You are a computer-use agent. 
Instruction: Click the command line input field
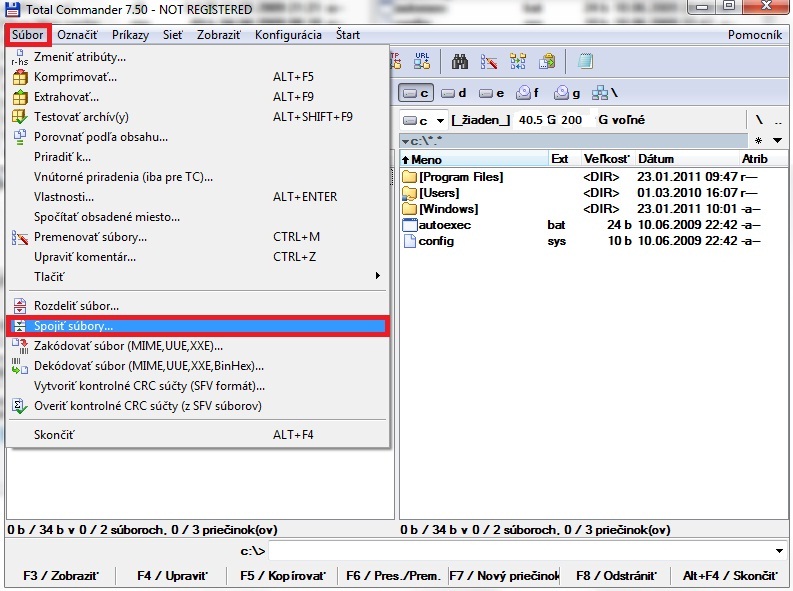point(521,551)
